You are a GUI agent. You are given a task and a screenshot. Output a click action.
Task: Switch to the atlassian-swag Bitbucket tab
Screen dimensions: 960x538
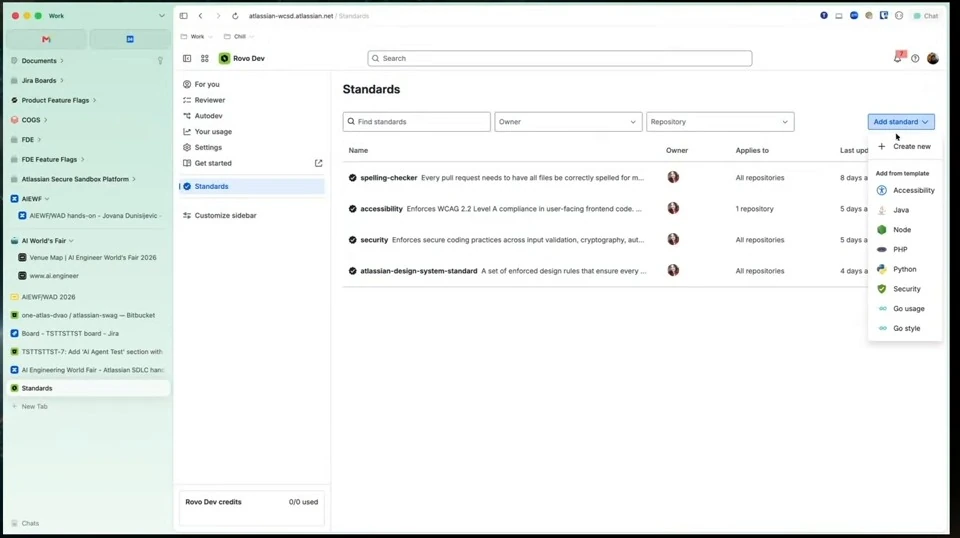(89, 315)
